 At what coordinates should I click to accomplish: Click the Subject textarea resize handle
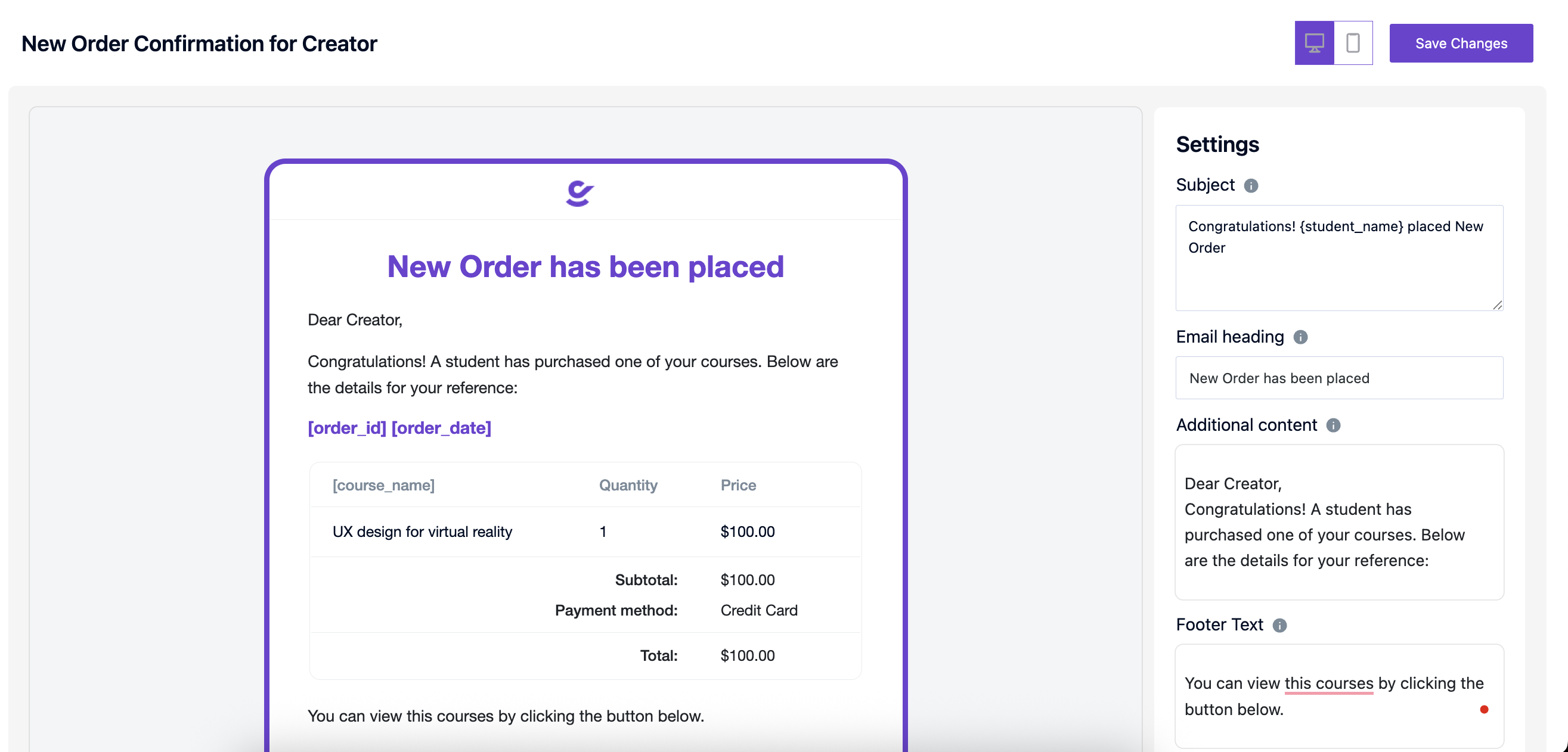click(1498, 306)
